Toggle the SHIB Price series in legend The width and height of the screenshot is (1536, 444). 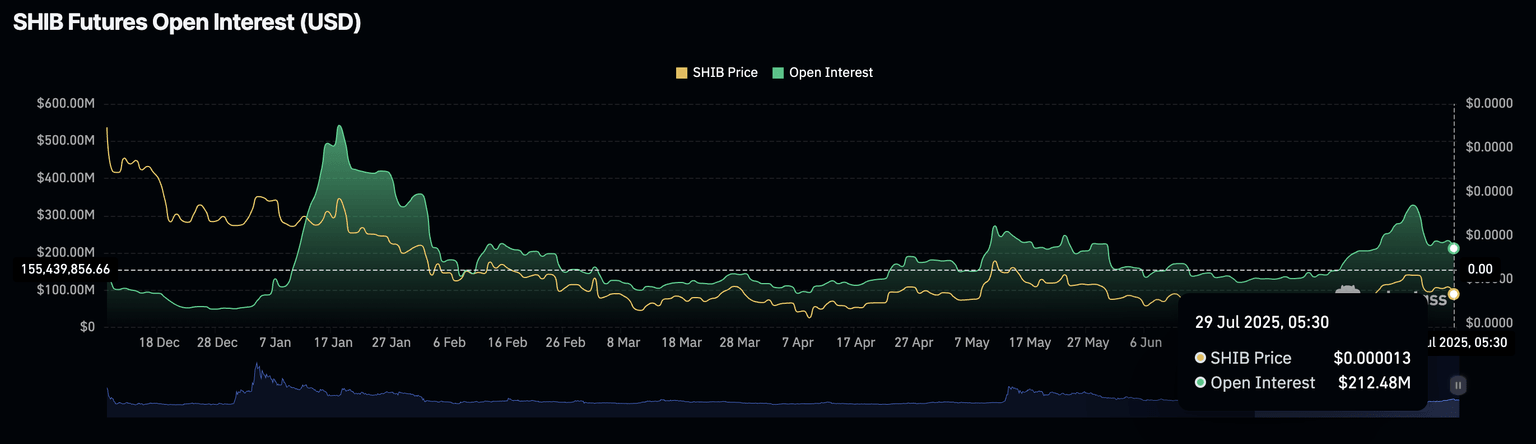(x=724, y=72)
